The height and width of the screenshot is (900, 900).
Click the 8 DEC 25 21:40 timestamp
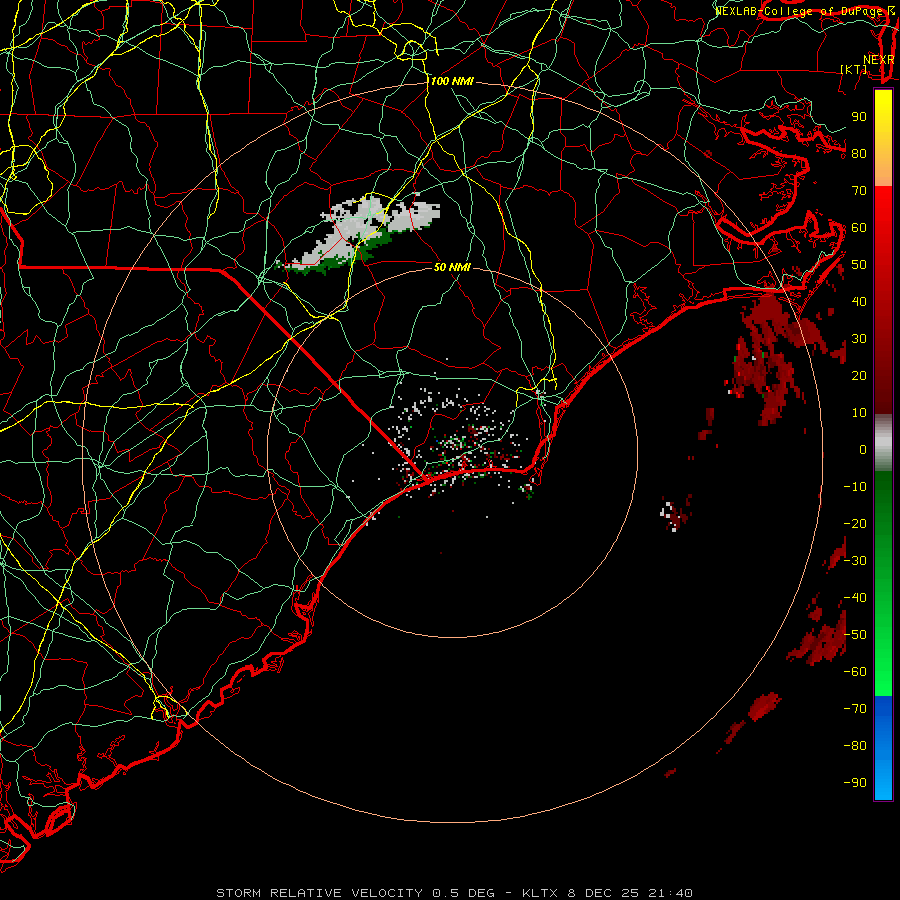pos(630,893)
